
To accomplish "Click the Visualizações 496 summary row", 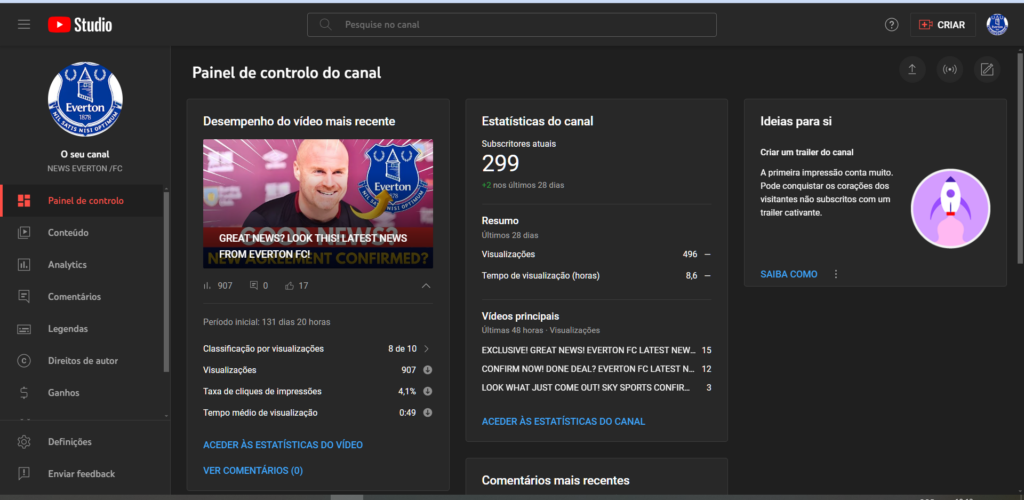I will pyautogui.click(x=596, y=255).
